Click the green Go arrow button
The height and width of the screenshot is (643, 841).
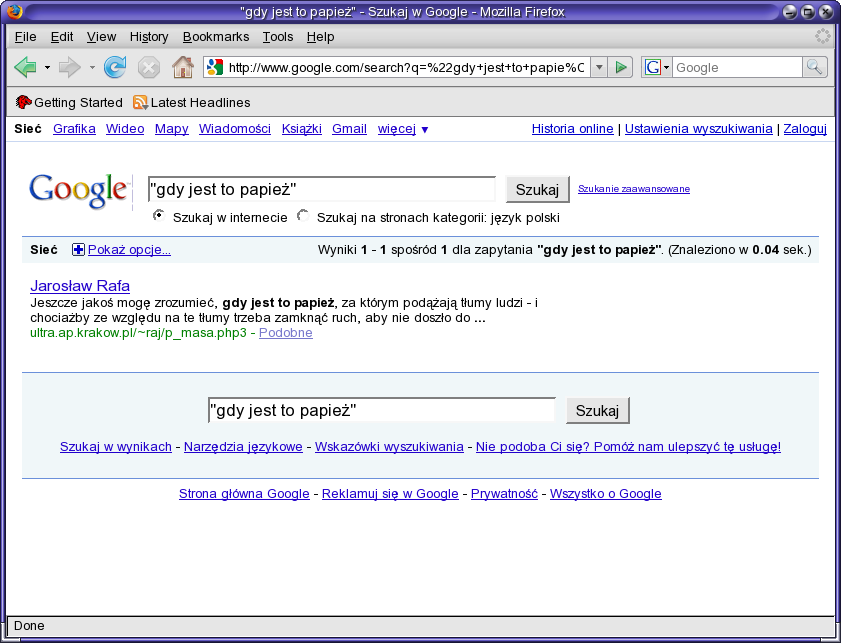coord(621,68)
